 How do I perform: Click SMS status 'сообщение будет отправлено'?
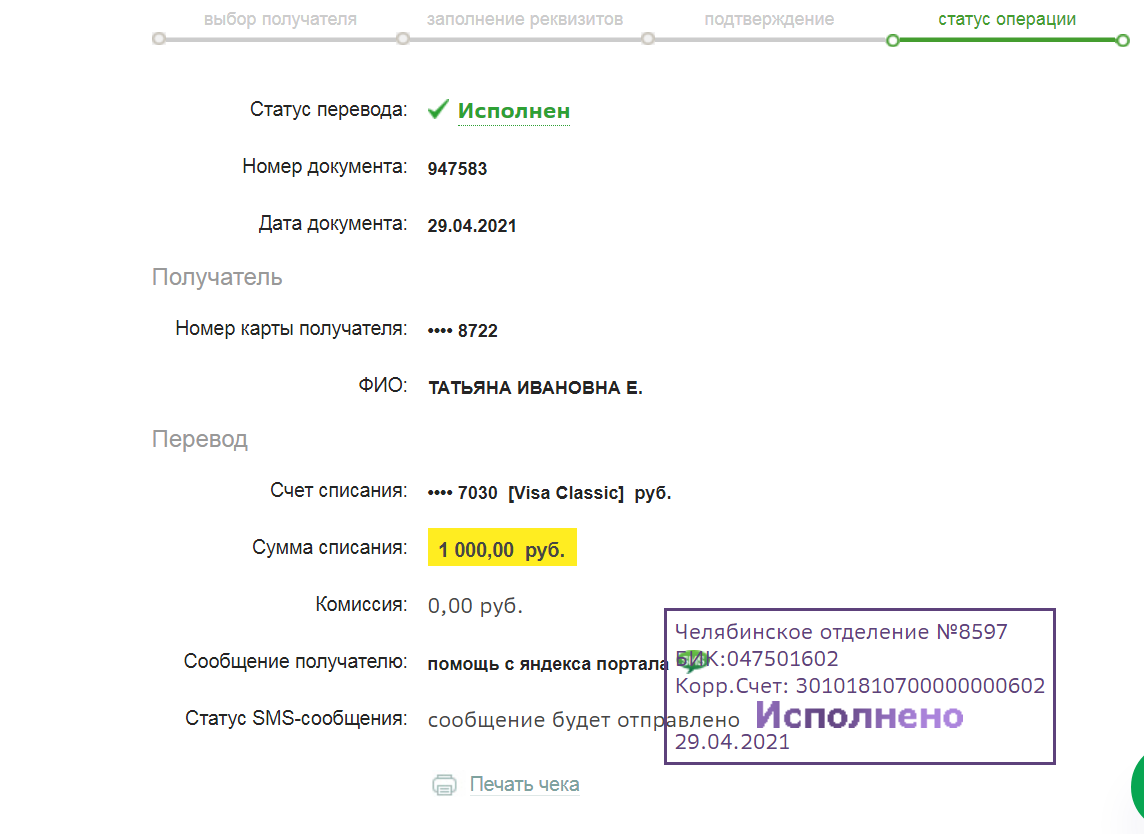click(x=584, y=720)
